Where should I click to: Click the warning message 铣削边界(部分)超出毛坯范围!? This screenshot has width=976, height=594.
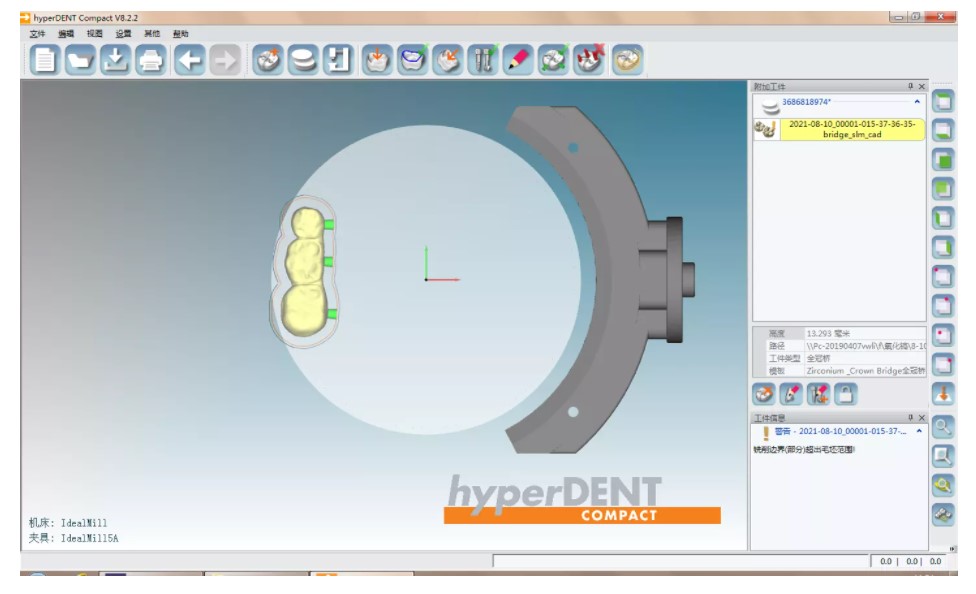pos(804,450)
